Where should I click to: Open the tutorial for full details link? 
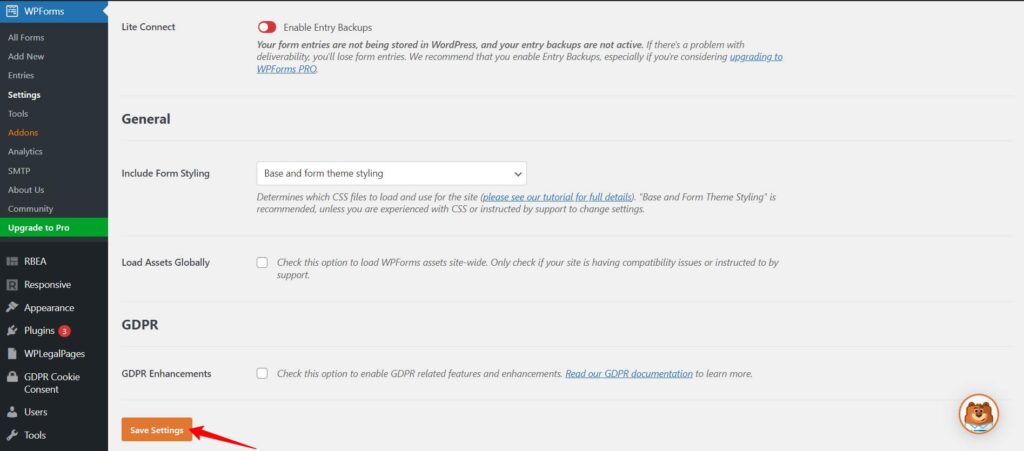pyautogui.click(x=557, y=196)
